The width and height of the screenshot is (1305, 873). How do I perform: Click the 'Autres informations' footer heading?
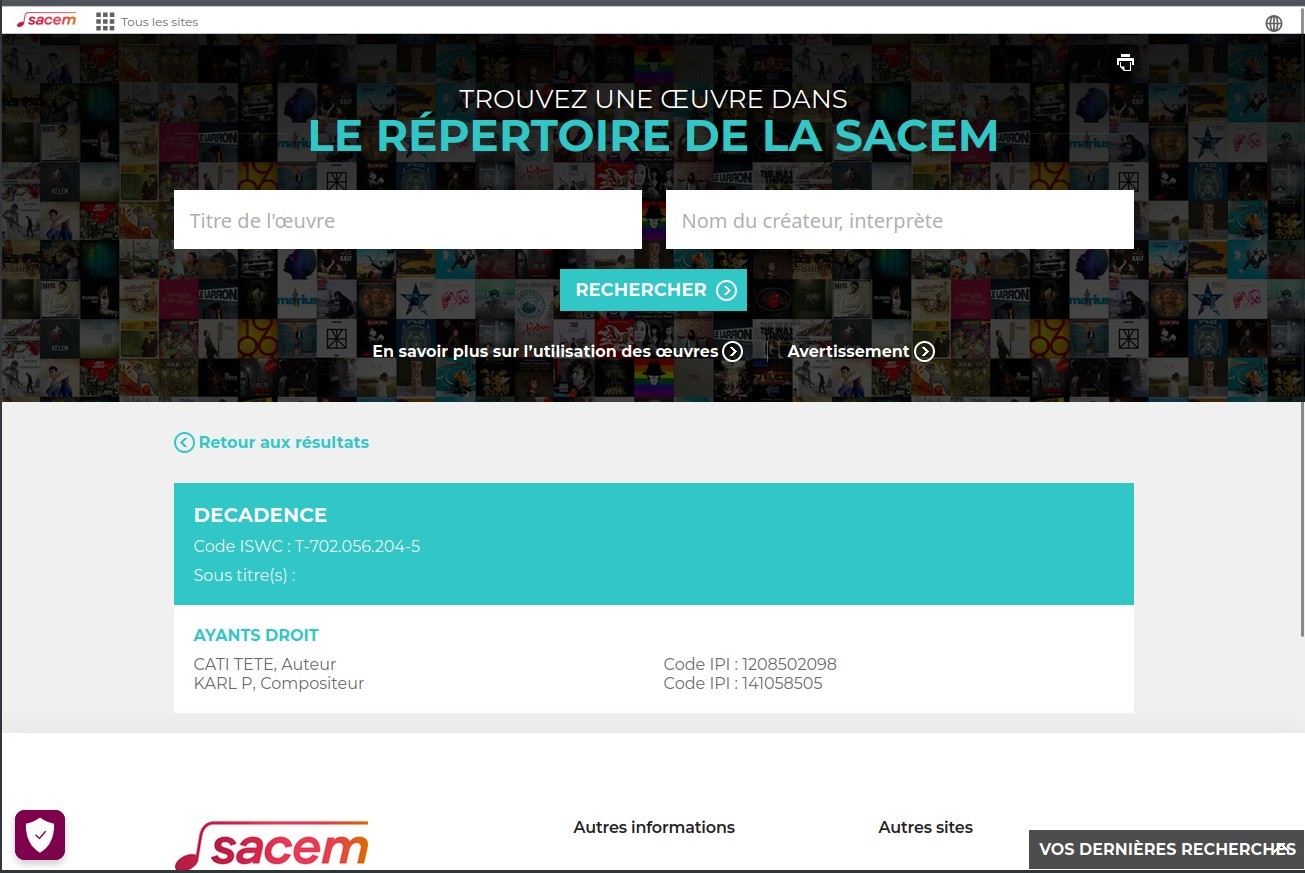pyautogui.click(x=654, y=827)
